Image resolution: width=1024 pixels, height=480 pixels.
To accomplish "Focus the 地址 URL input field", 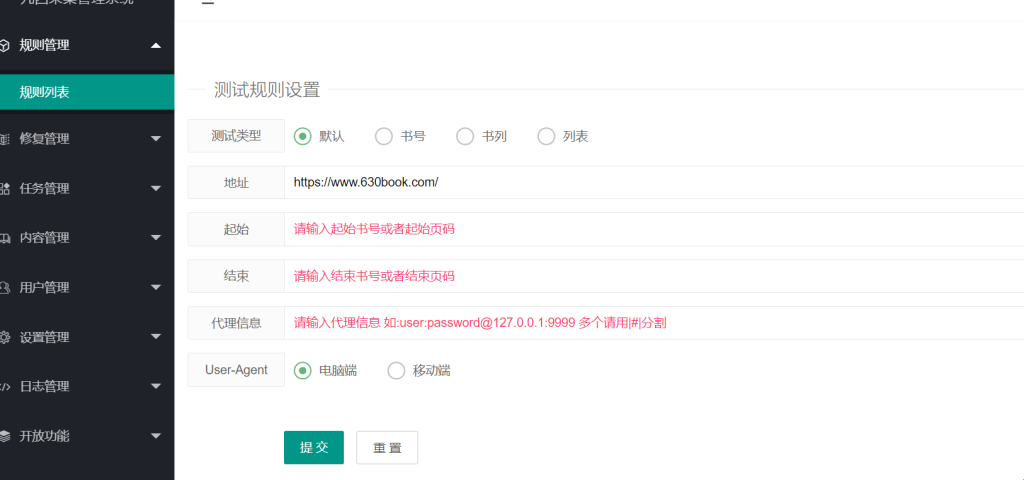I will tap(654, 182).
